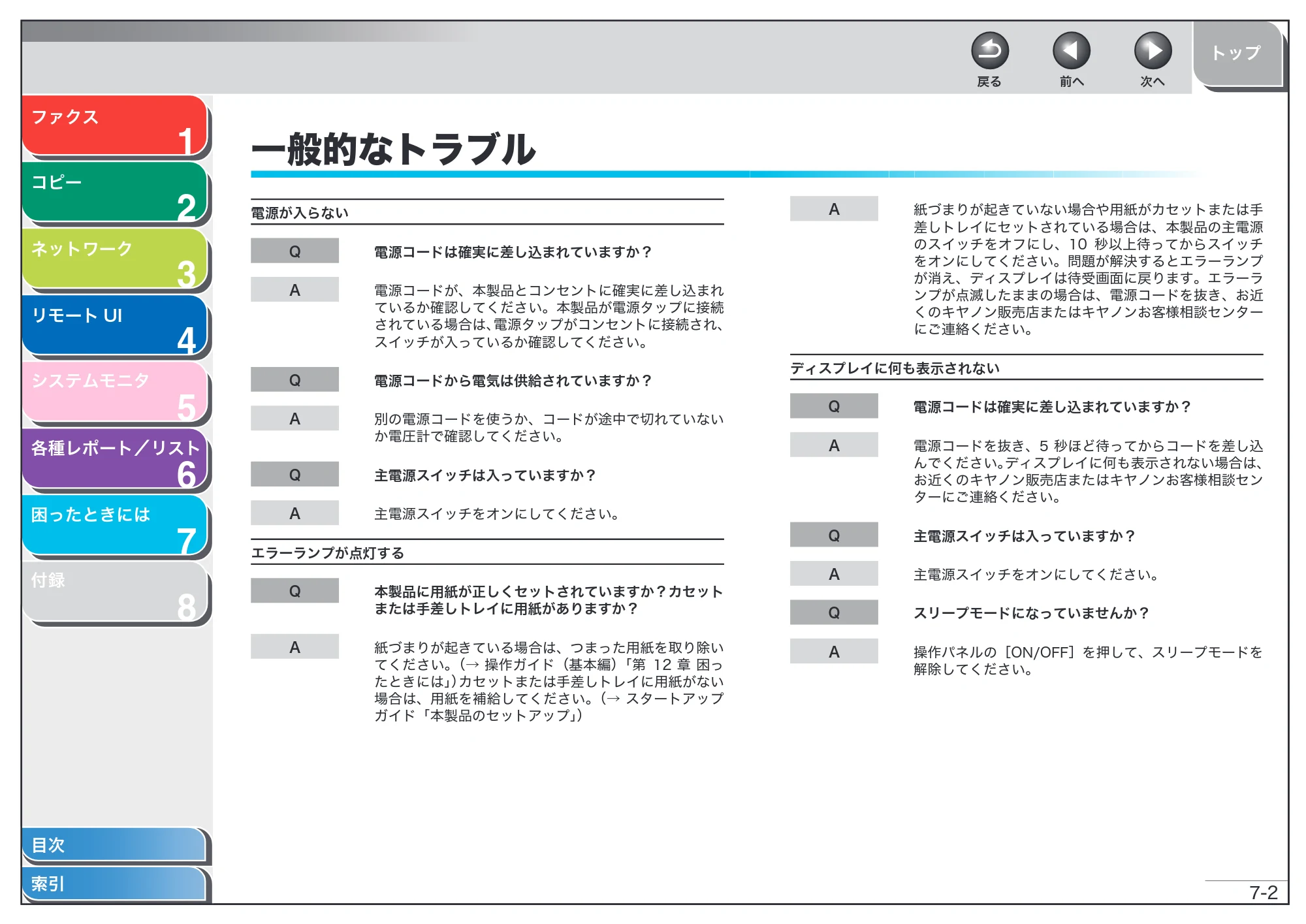Open chapter 1 ファクス tab

click(x=115, y=126)
